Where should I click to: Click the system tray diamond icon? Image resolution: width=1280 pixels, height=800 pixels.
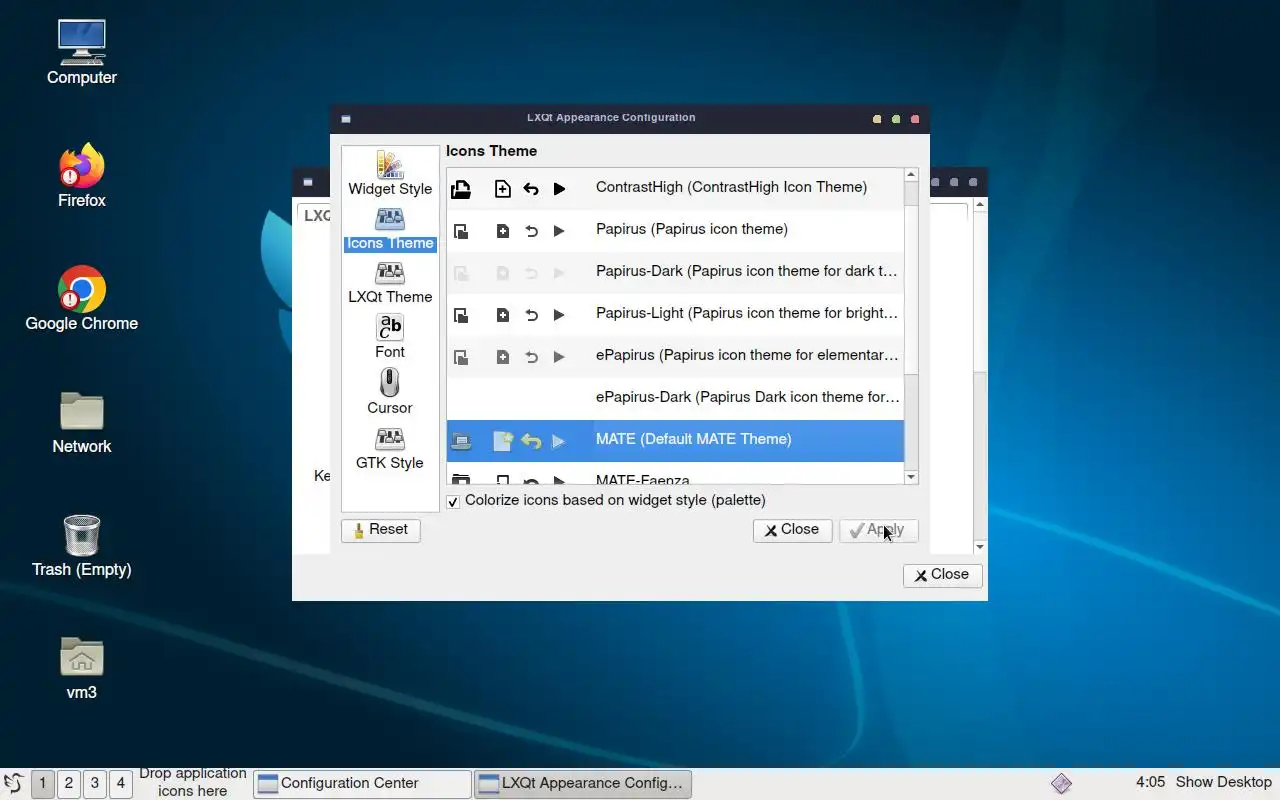(x=1062, y=784)
